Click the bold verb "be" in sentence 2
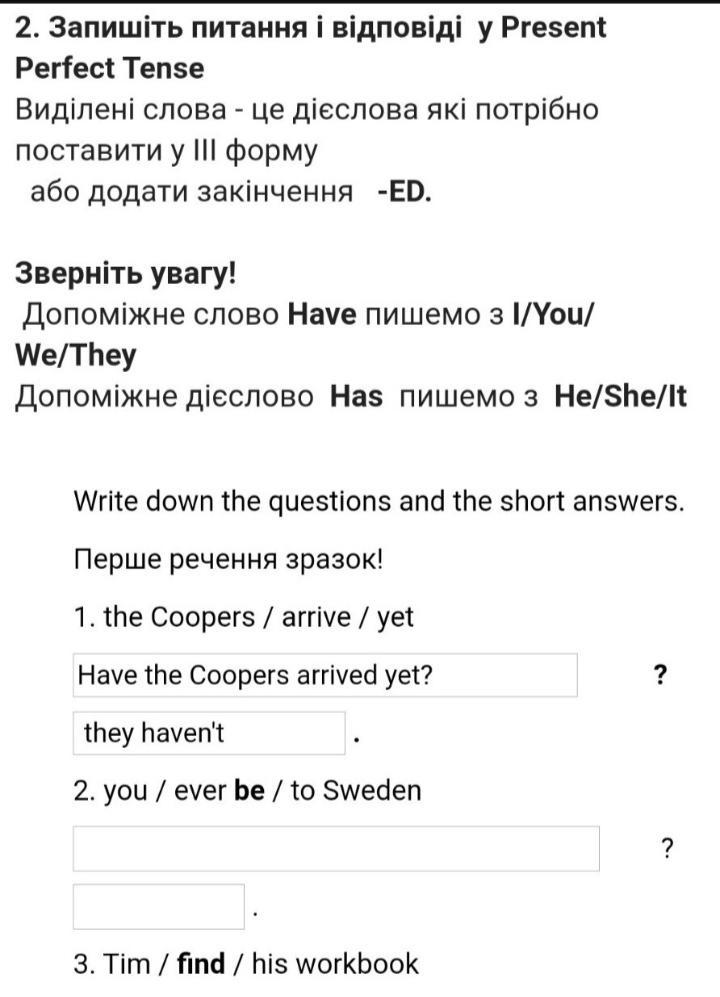Viewport: 720px width, 997px height. pyautogui.click(x=249, y=790)
